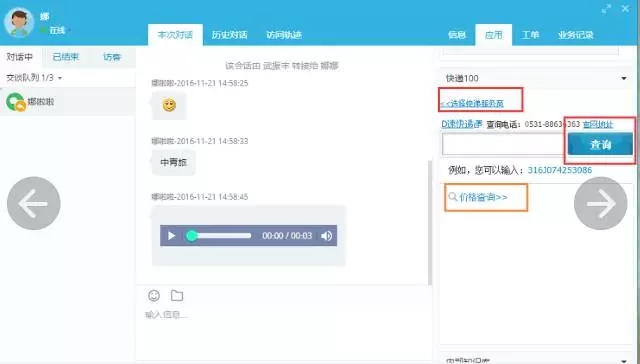The height and width of the screenshot is (364, 640).
Task: Play the voice message audio
Action: (x=171, y=236)
